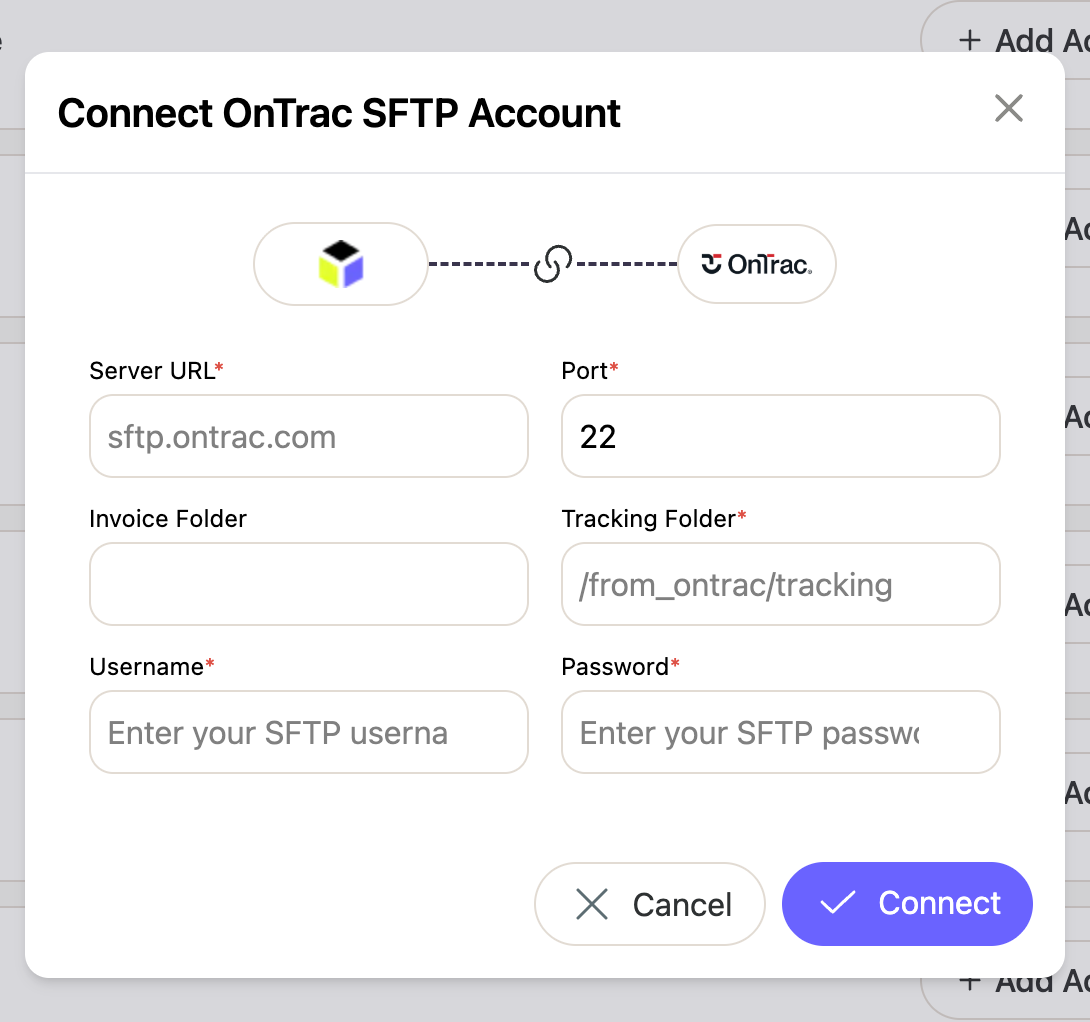Click the checkmark icon in Connect button

837,903
